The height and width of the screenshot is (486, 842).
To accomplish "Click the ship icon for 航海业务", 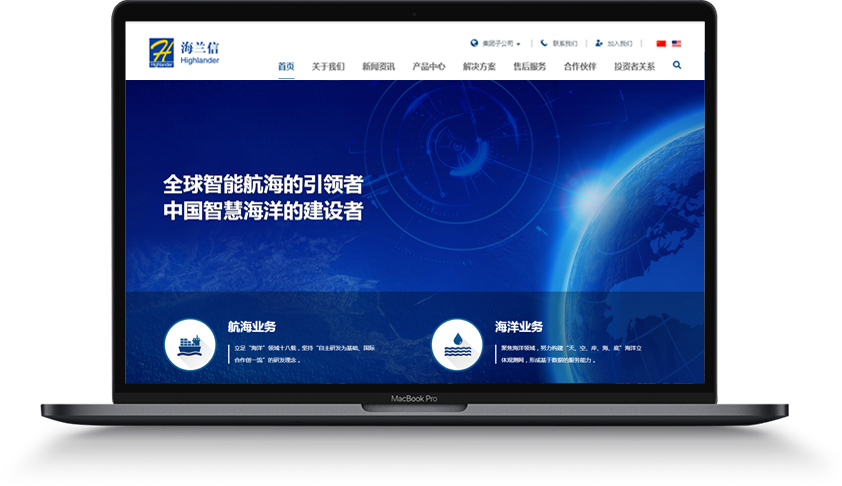I will coord(189,345).
